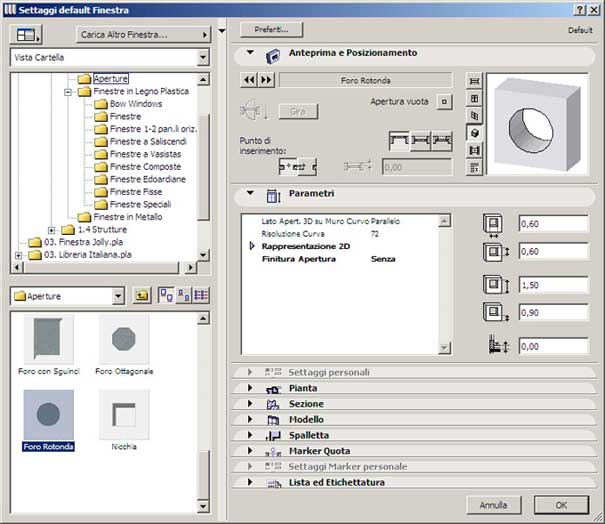Screen dimensions: 605x524
Task: Select the 3D shaded preview icon
Action: [x=474, y=132]
